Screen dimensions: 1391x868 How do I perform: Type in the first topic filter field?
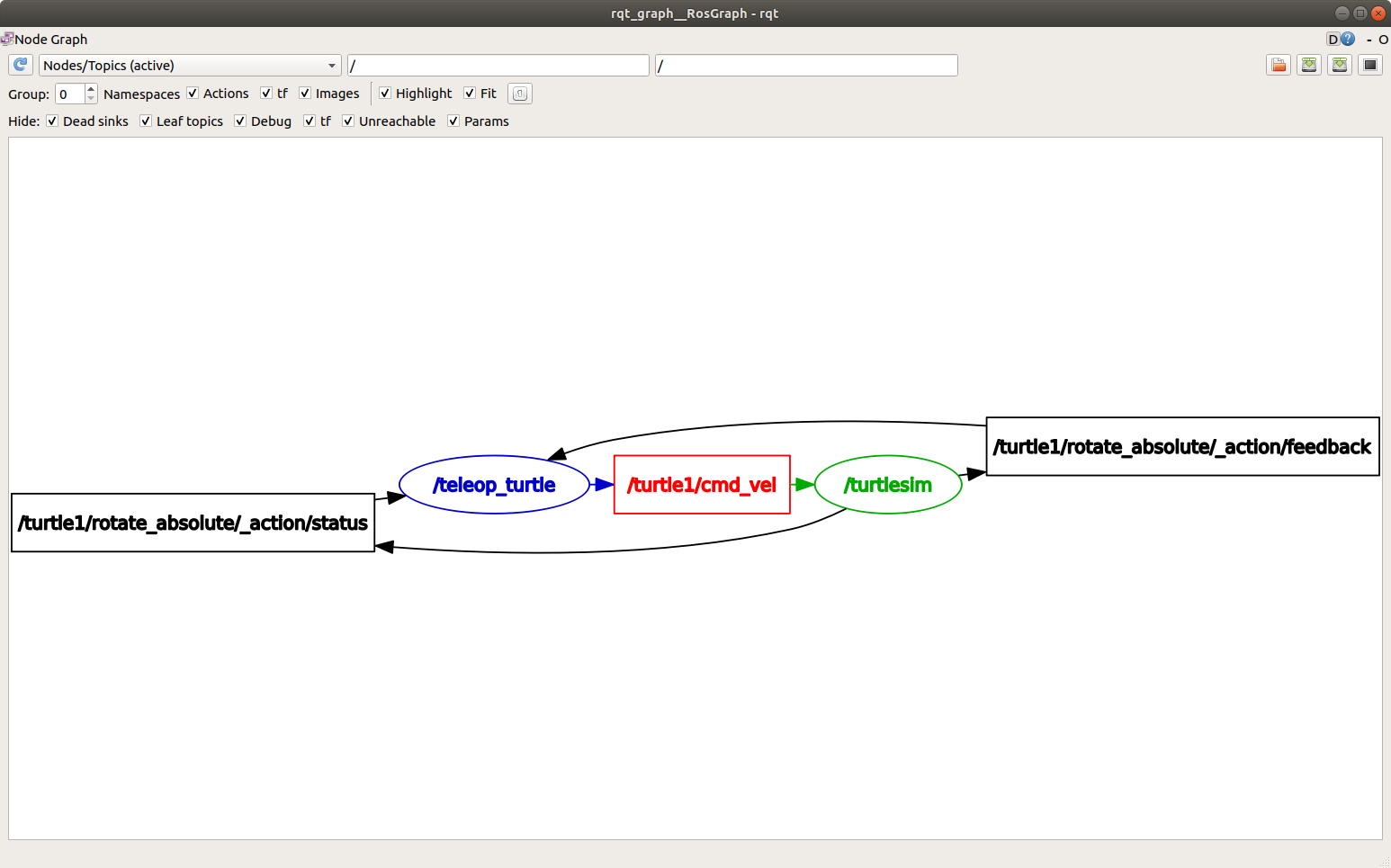pos(498,65)
